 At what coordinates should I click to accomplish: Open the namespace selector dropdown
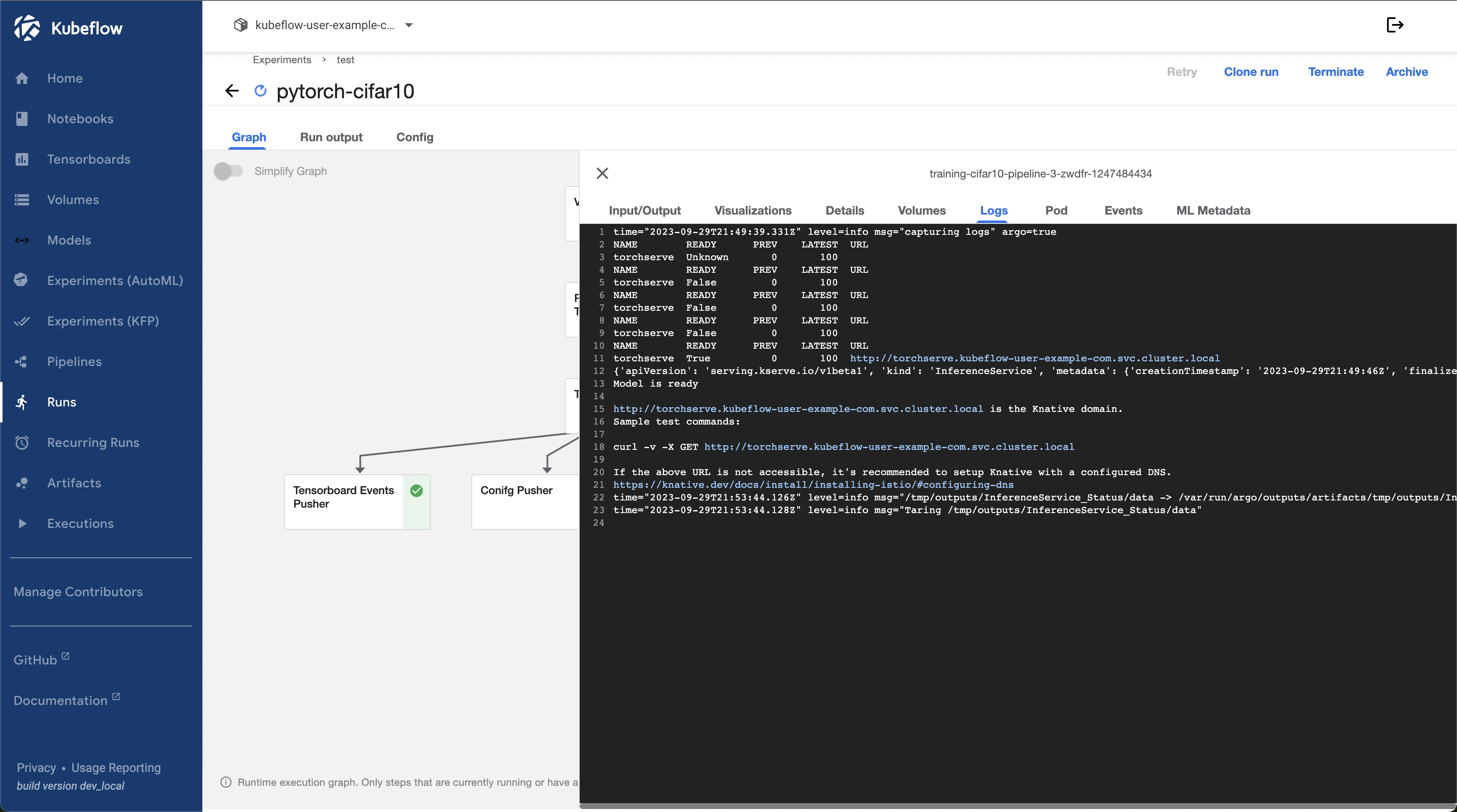click(409, 25)
